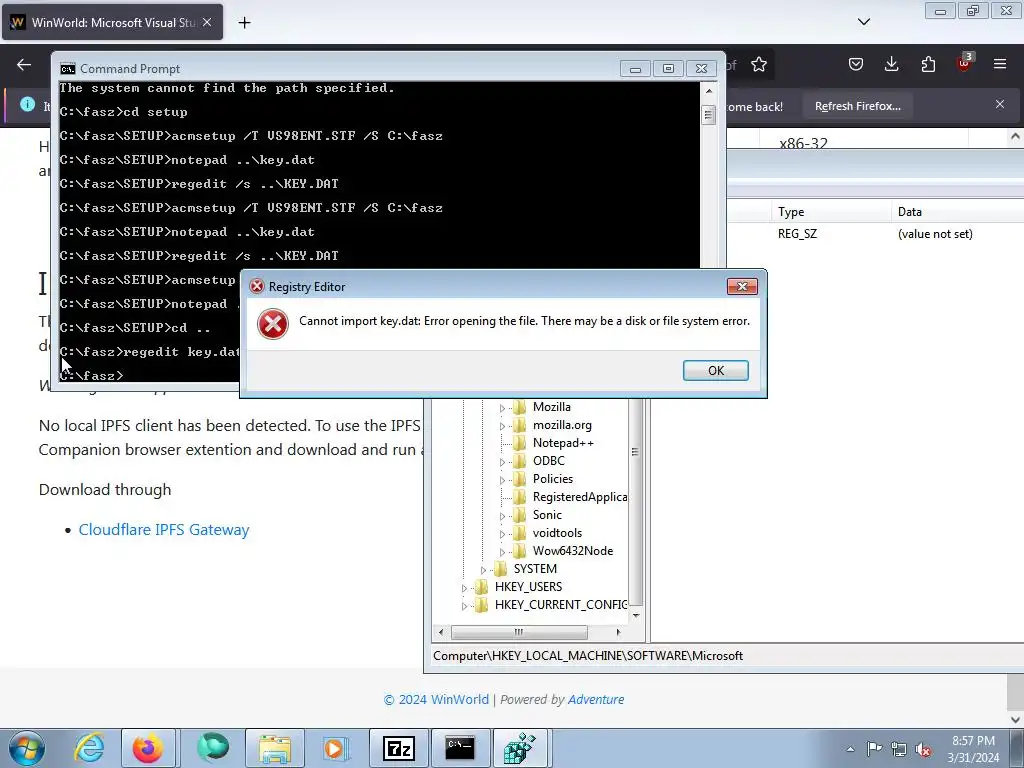Screen dimensions: 1024x768
Task: Launch Internet Explorer from taskbar
Action: click(90, 748)
